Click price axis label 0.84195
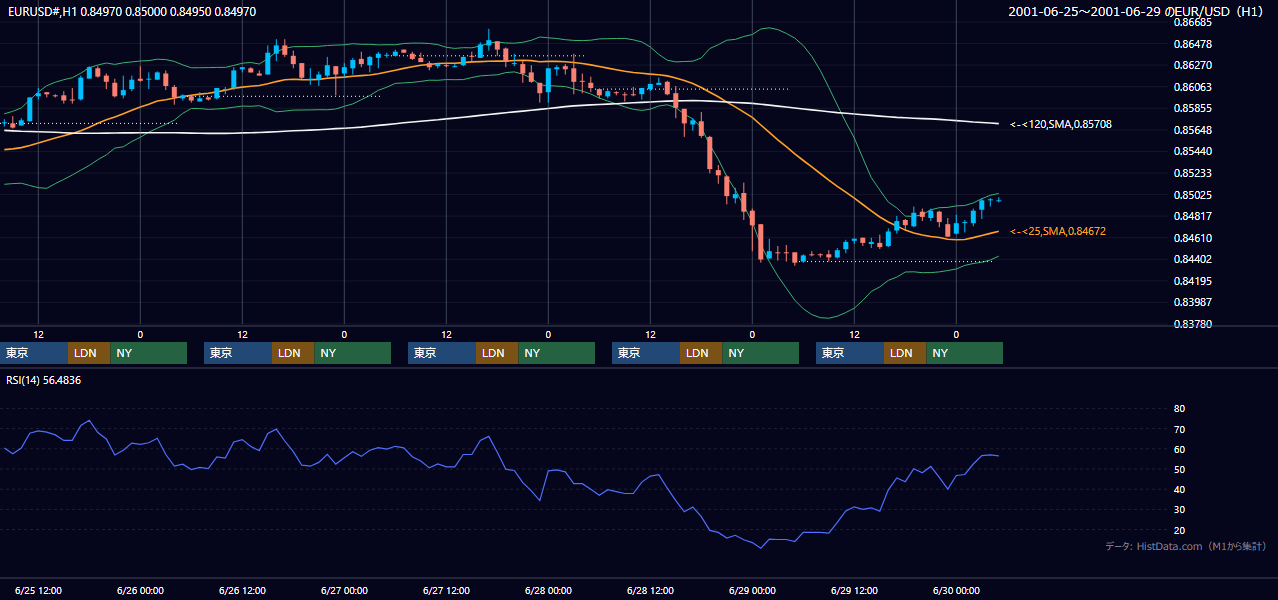1278x600 pixels. [1192, 281]
